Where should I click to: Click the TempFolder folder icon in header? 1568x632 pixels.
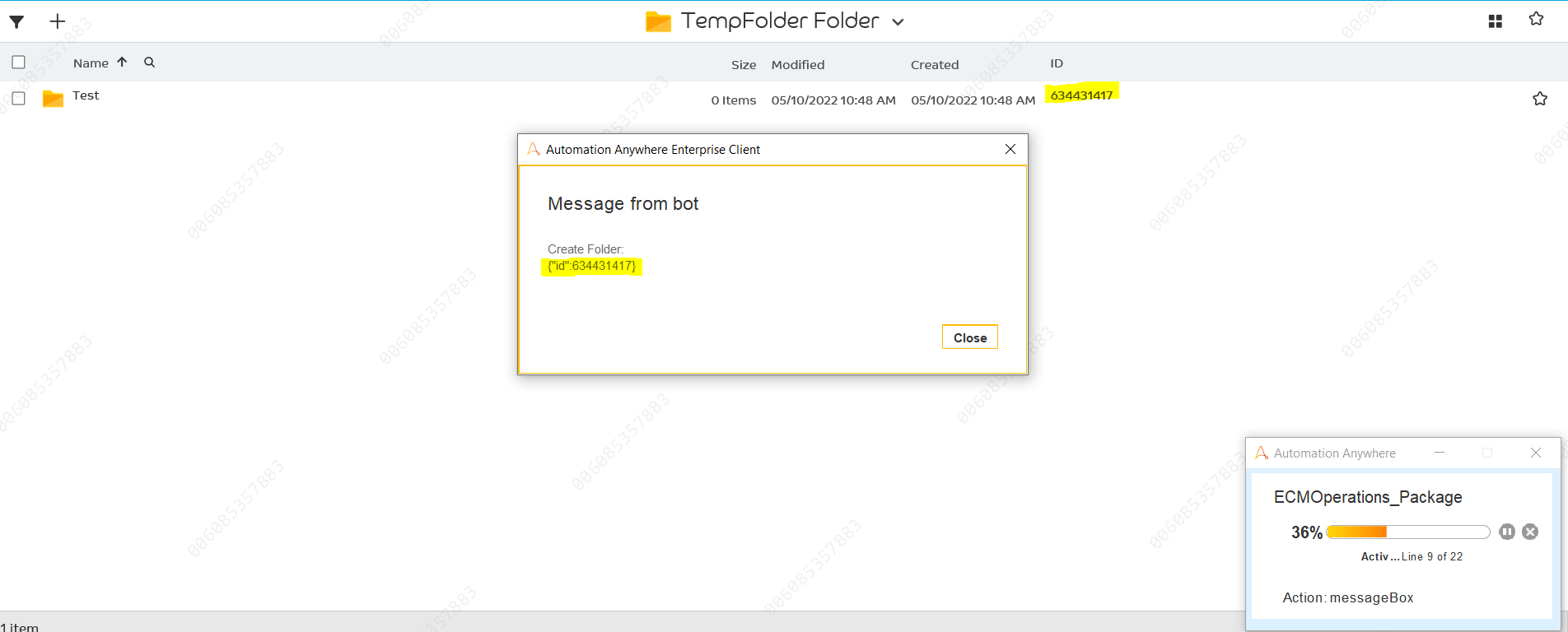tap(658, 21)
